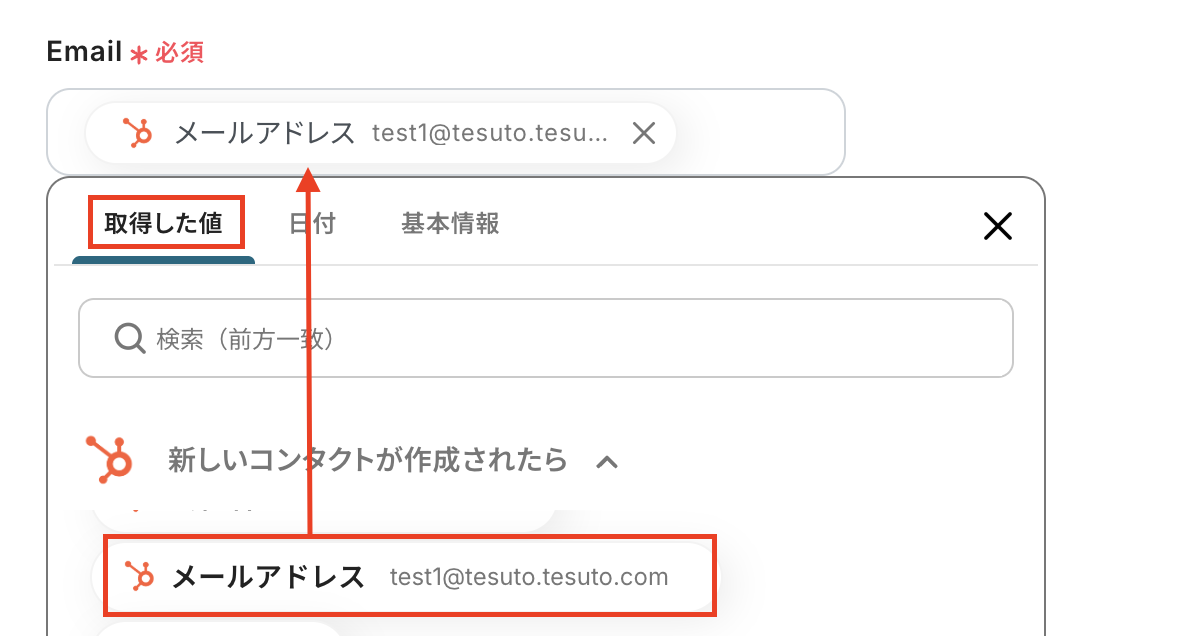
Task: Remove the メールアドレス chip with its X
Action: click(x=644, y=133)
